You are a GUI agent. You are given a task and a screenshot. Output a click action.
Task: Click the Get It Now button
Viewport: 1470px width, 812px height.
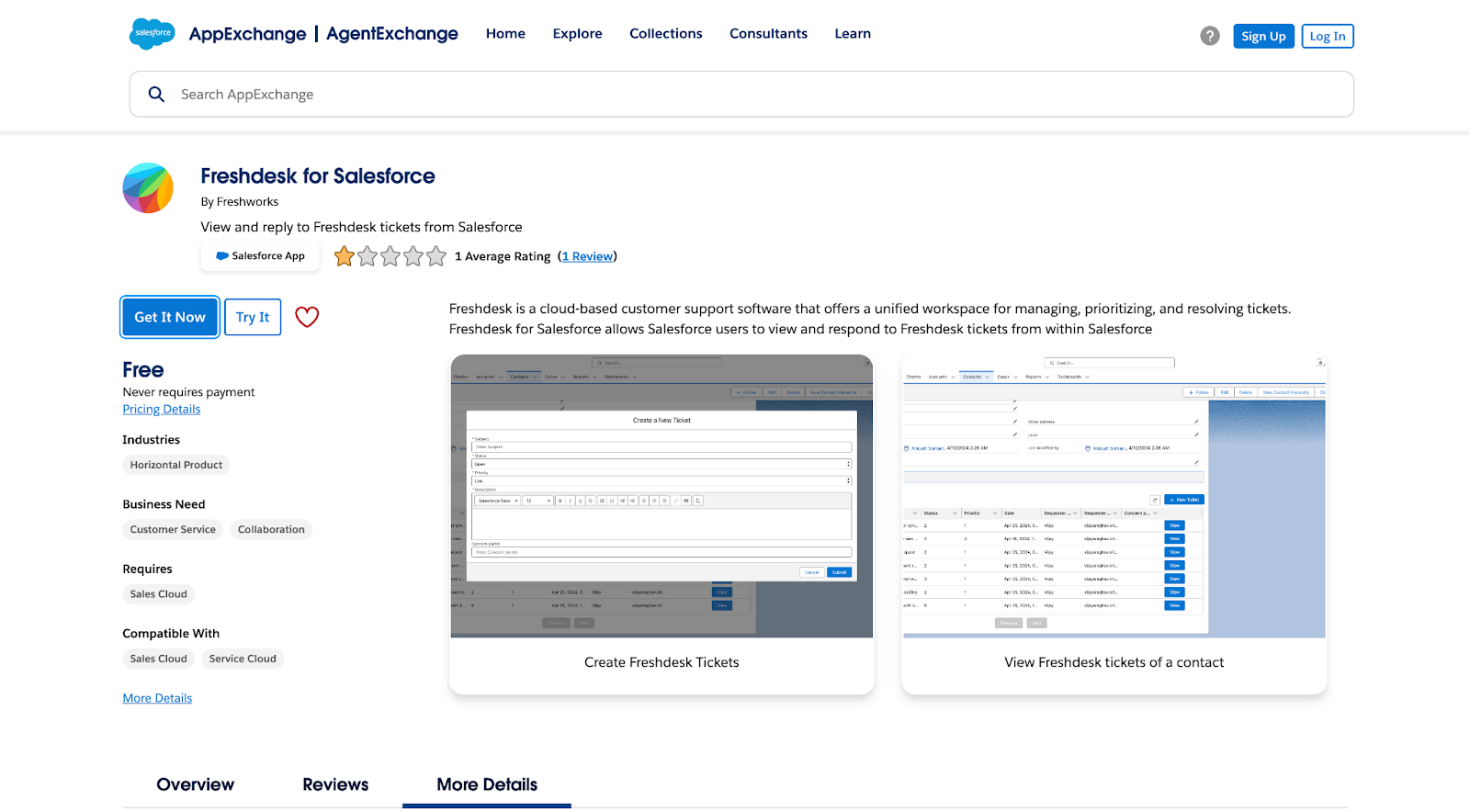(x=170, y=317)
